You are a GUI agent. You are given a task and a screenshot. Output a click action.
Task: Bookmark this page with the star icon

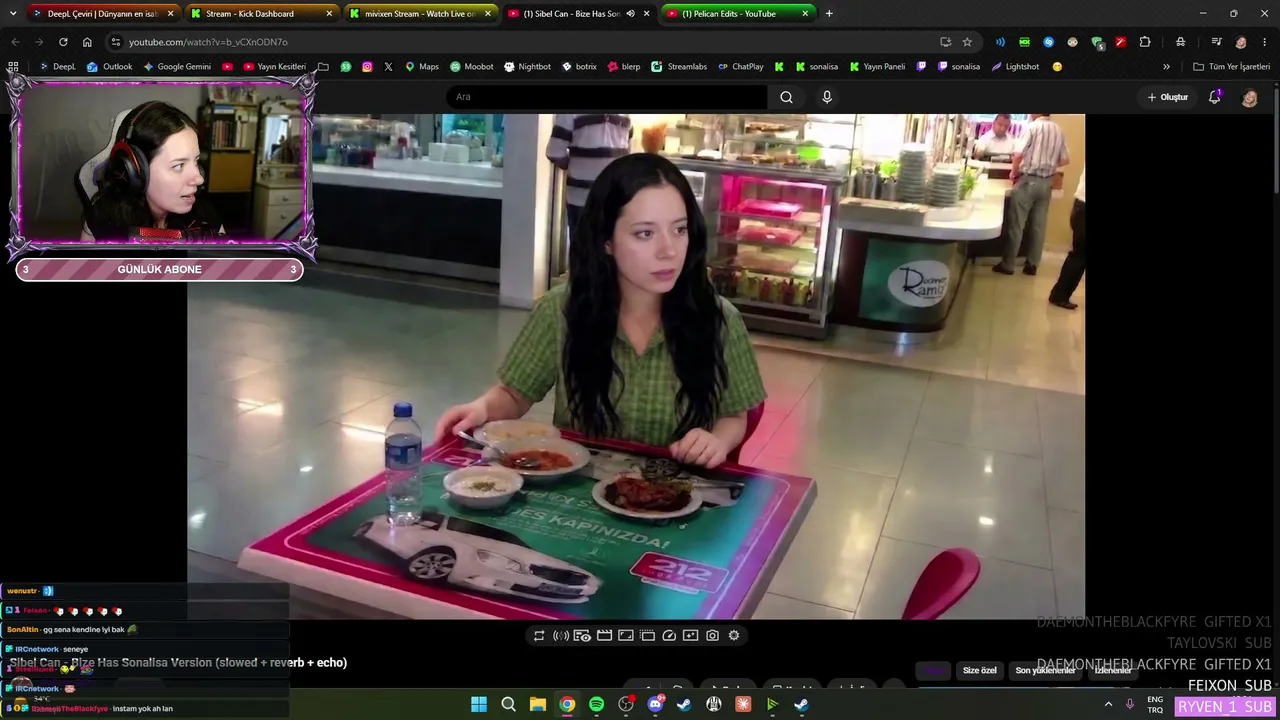pos(967,42)
